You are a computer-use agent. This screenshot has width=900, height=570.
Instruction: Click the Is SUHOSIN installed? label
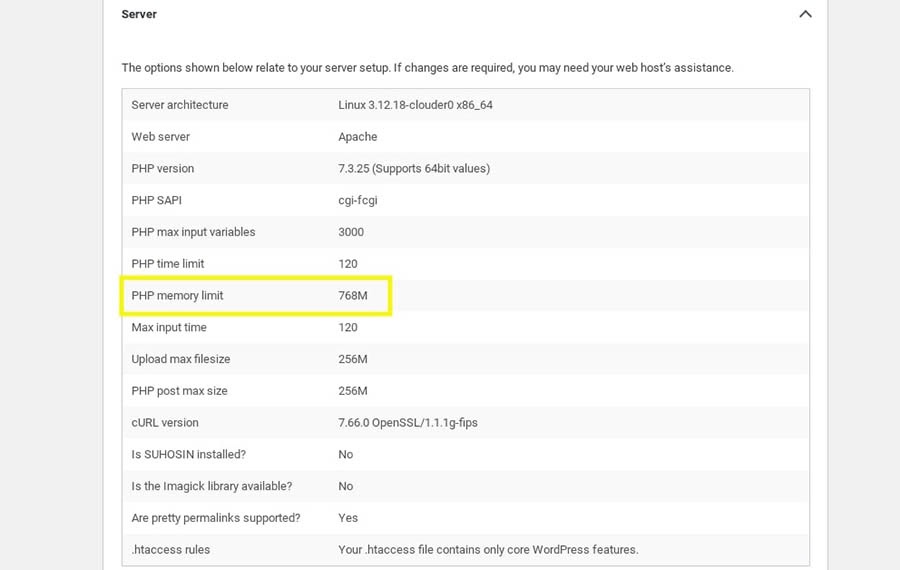[188, 454]
